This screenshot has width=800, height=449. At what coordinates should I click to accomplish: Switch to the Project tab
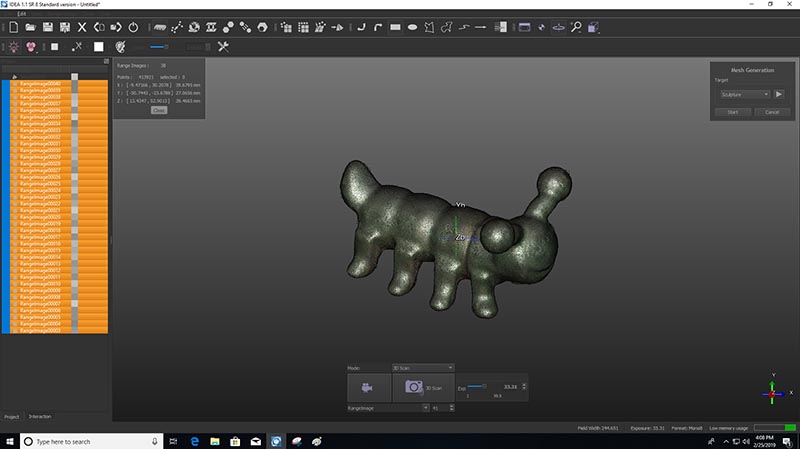[x=12, y=417]
